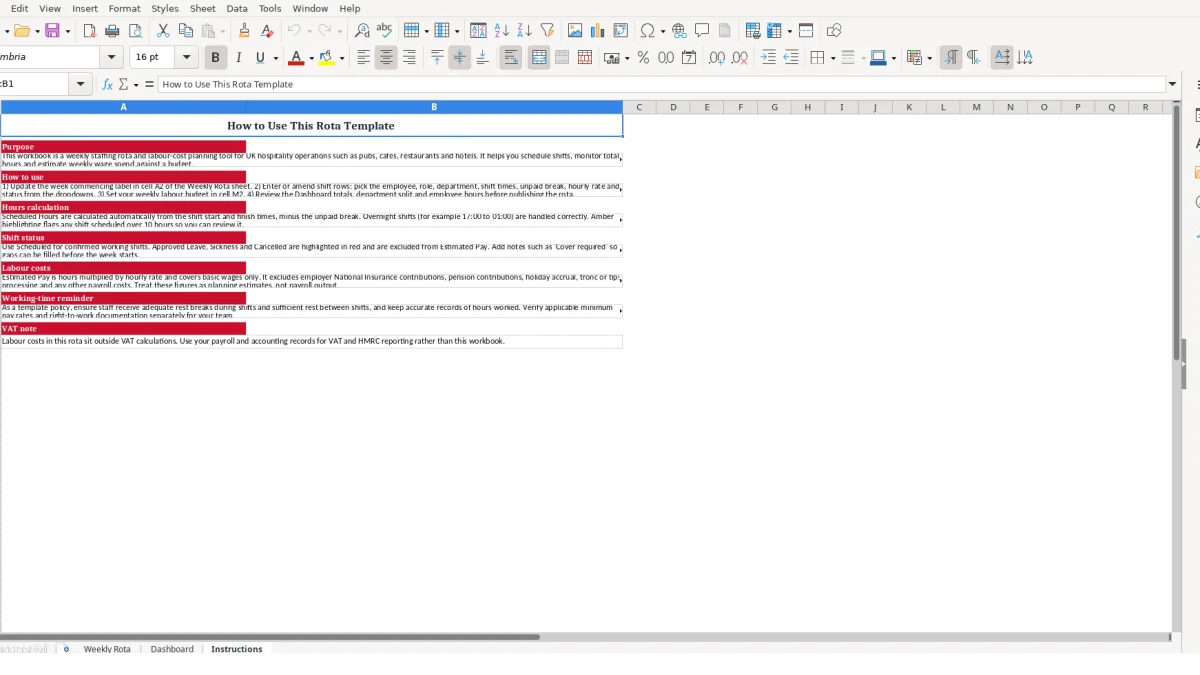1200x675 pixels.
Task: Switch to the Weekly Rota sheet tab
Action: coord(107,649)
